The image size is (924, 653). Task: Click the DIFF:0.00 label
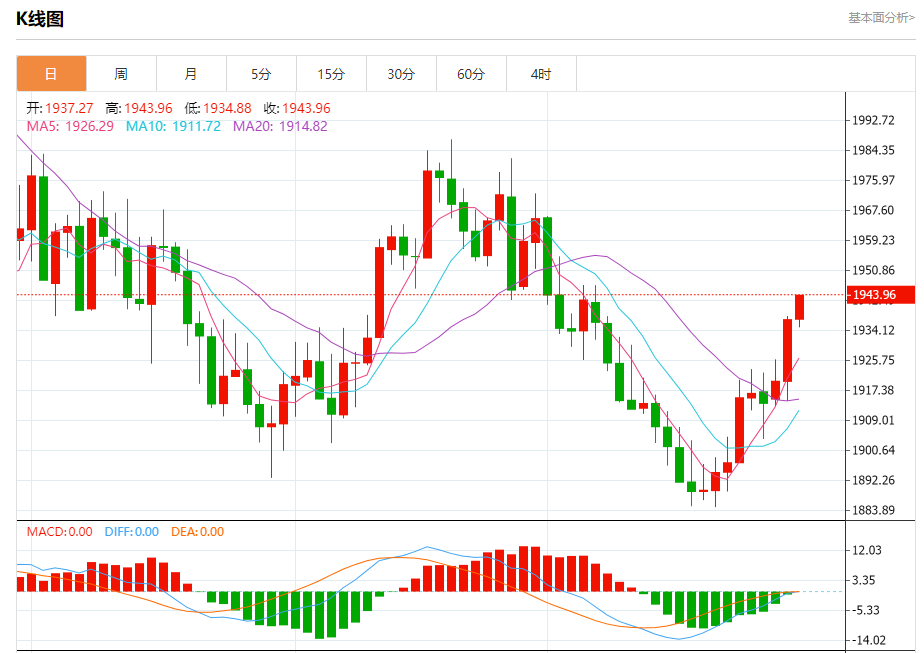click(x=131, y=532)
